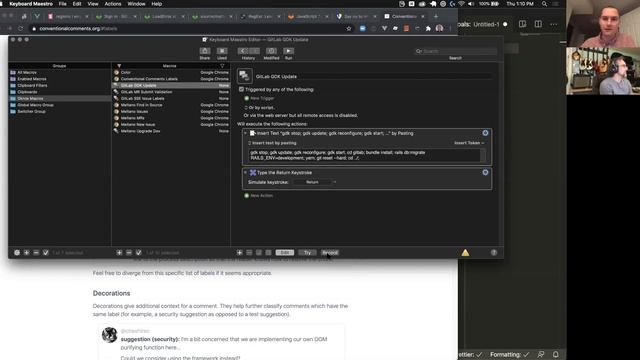Open Chrome extensions puzzle icon
This screenshot has width=640, height=360.
(x=428, y=29)
